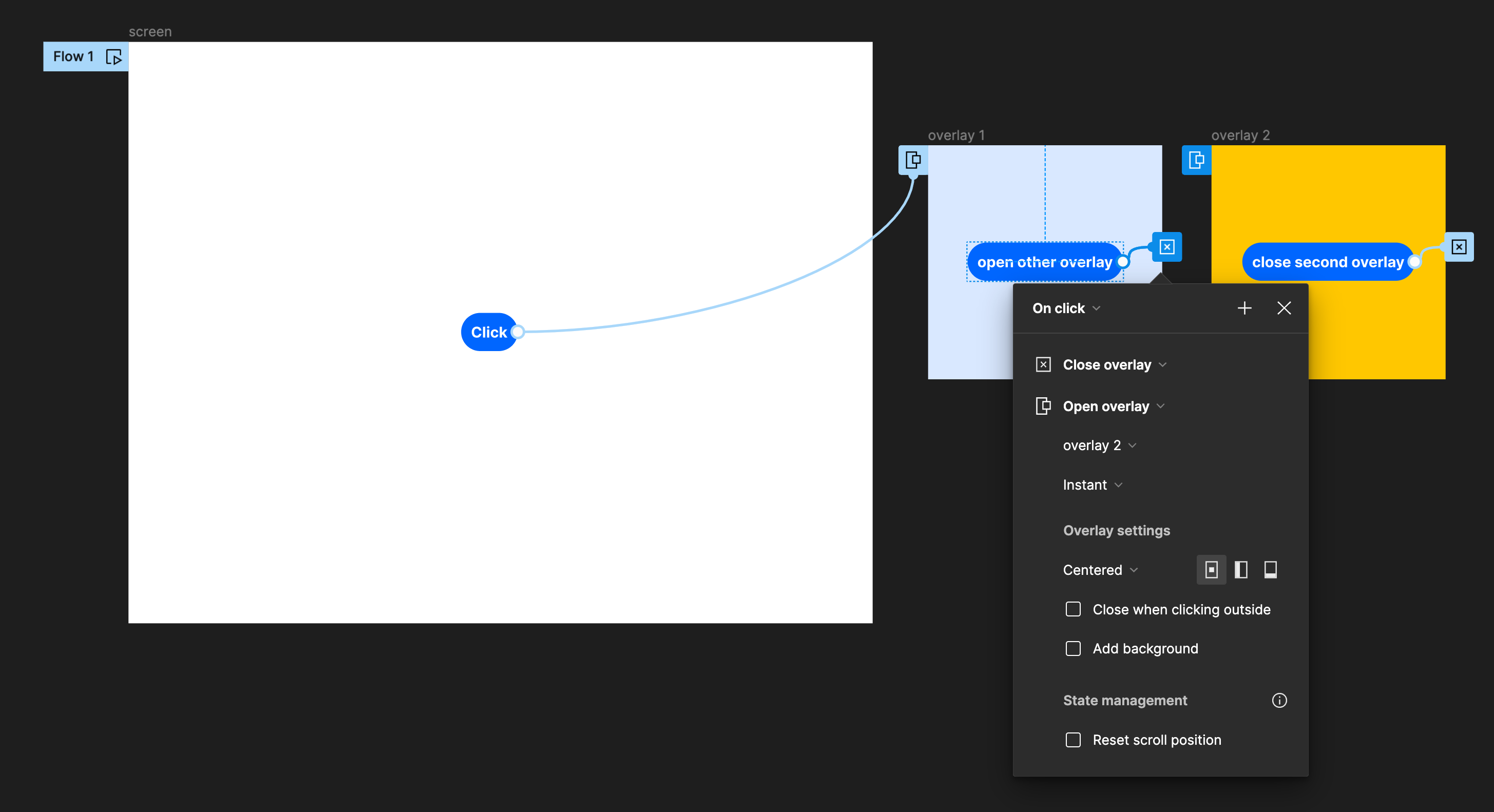The width and height of the screenshot is (1494, 812).
Task: Enable Add background checkbox
Action: (1073, 648)
